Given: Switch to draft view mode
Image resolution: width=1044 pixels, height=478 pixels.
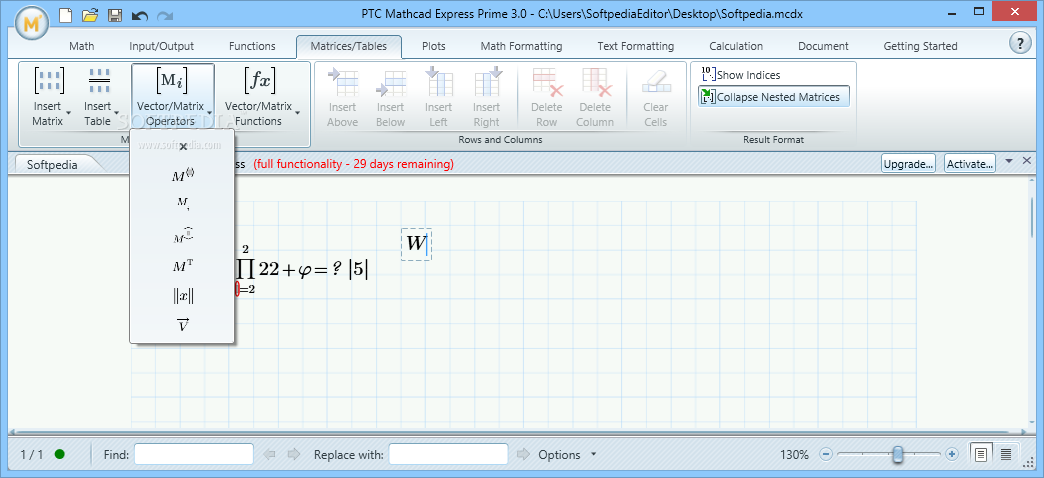Looking at the screenshot, I should click(x=1006, y=455).
